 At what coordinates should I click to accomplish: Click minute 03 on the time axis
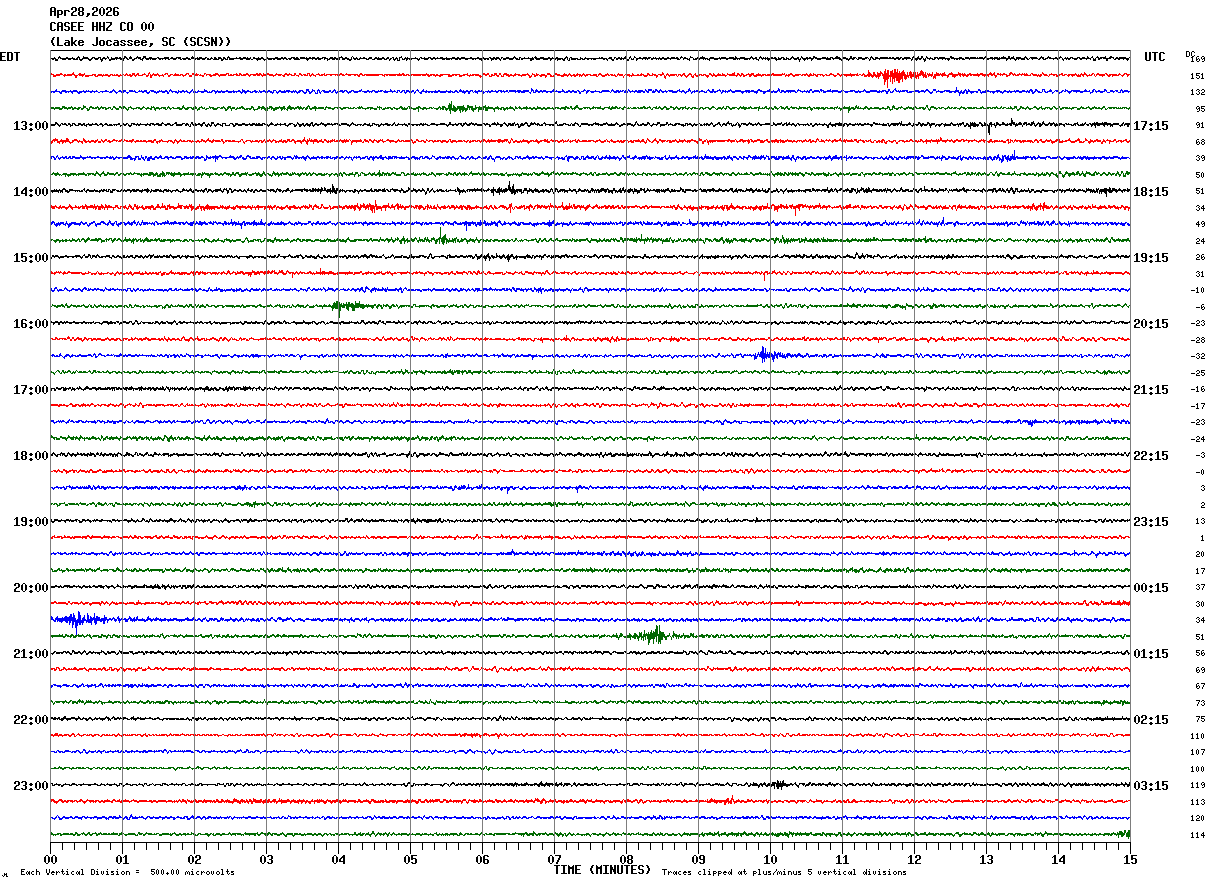(266, 859)
